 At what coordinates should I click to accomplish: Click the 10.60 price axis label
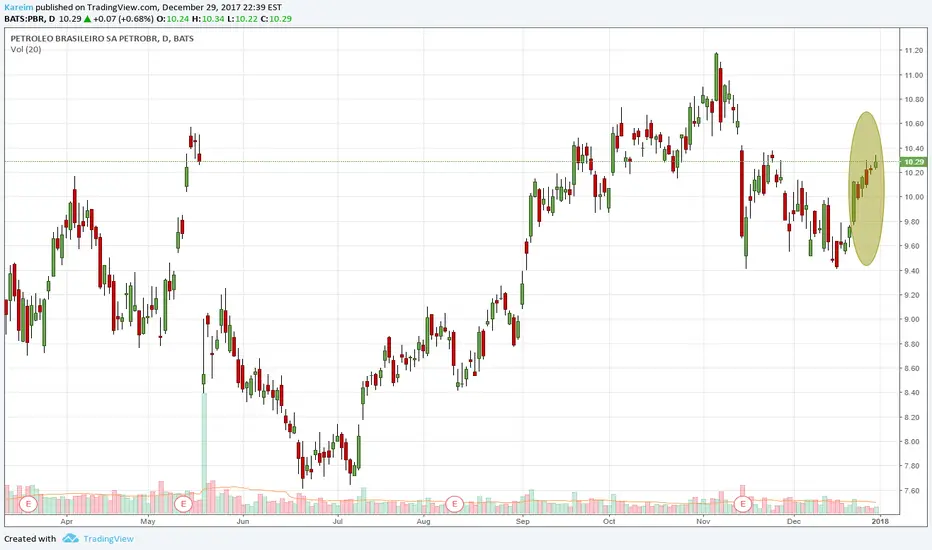pos(914,124)
